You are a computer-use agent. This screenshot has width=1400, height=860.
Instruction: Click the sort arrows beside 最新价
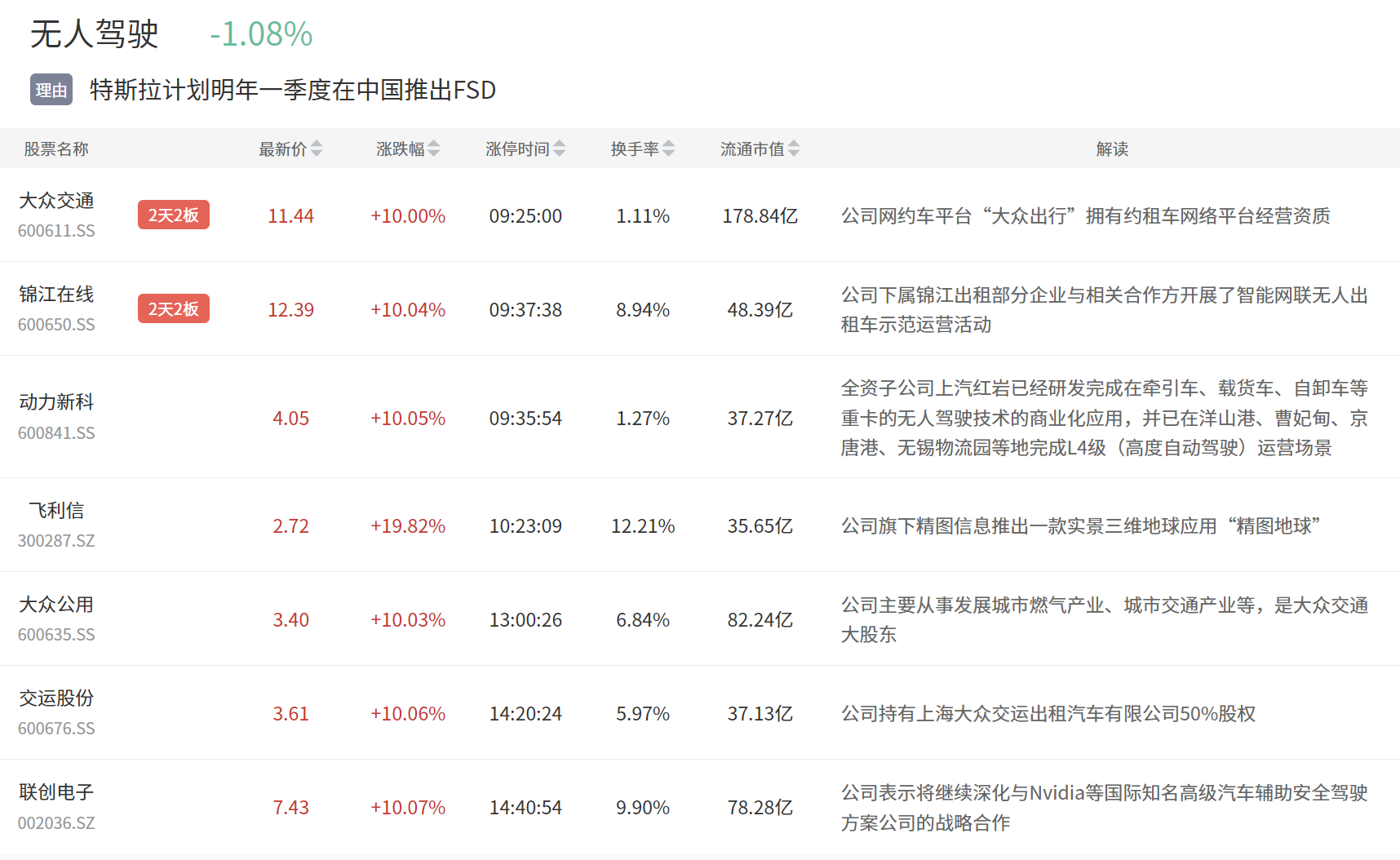pos(317,149)
